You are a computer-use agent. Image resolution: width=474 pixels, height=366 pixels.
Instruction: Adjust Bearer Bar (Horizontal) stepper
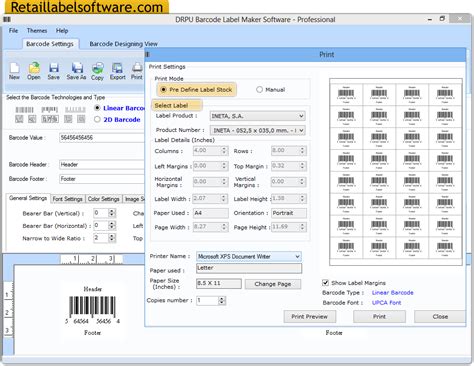pos(112,226)
